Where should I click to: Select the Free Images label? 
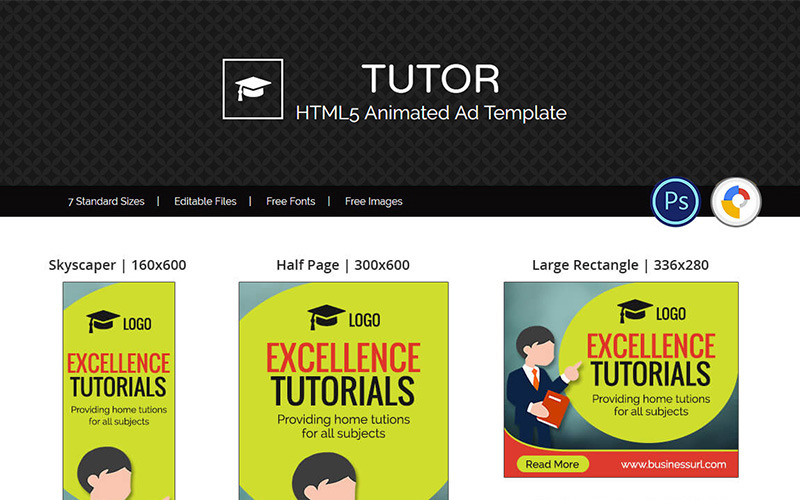click(373, 202)
